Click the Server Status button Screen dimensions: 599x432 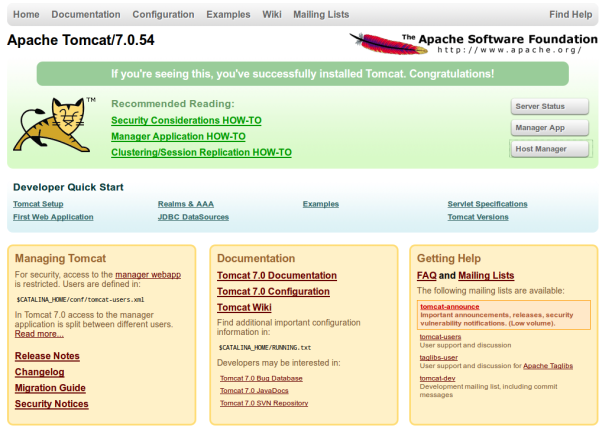click(x=550, y=107)
